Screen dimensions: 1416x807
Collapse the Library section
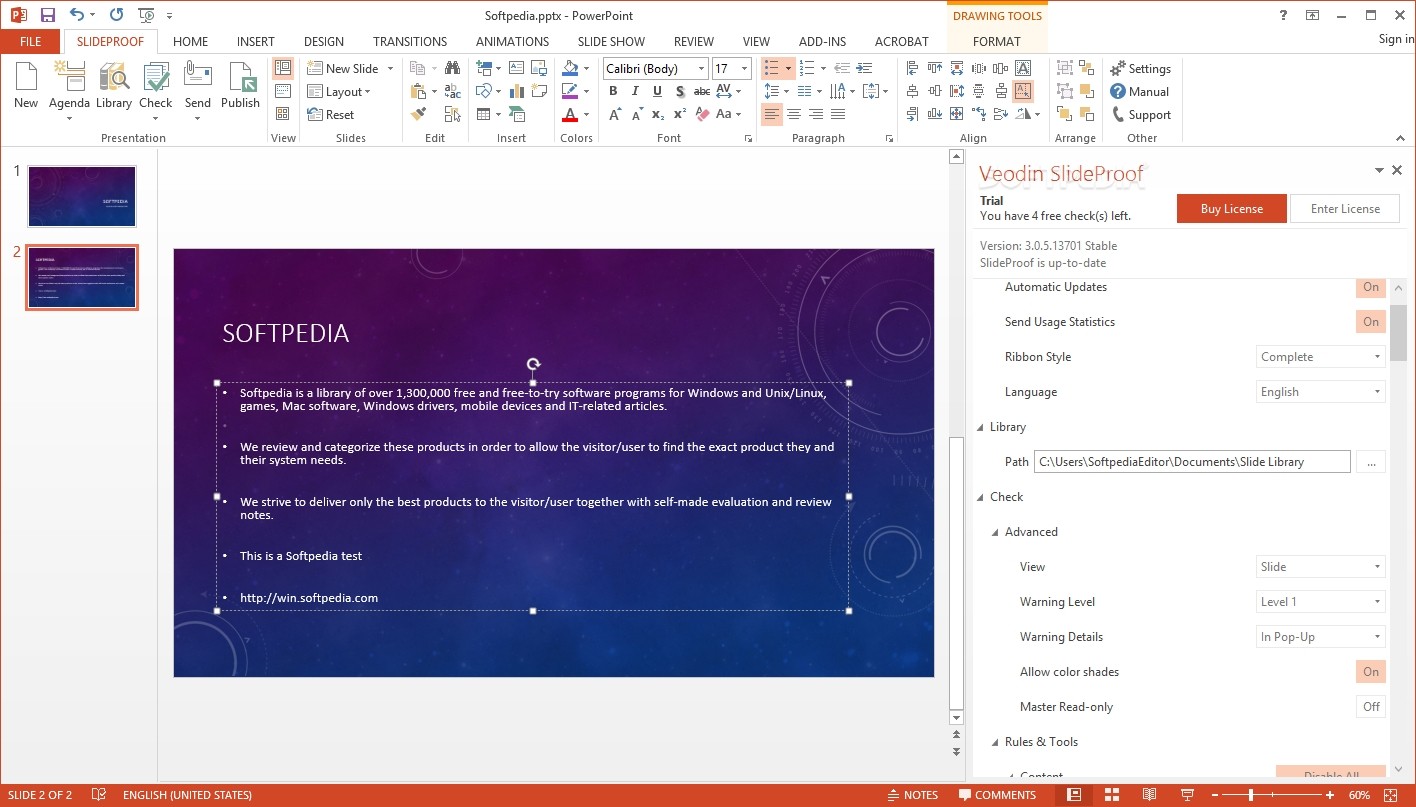pos(981,427)
